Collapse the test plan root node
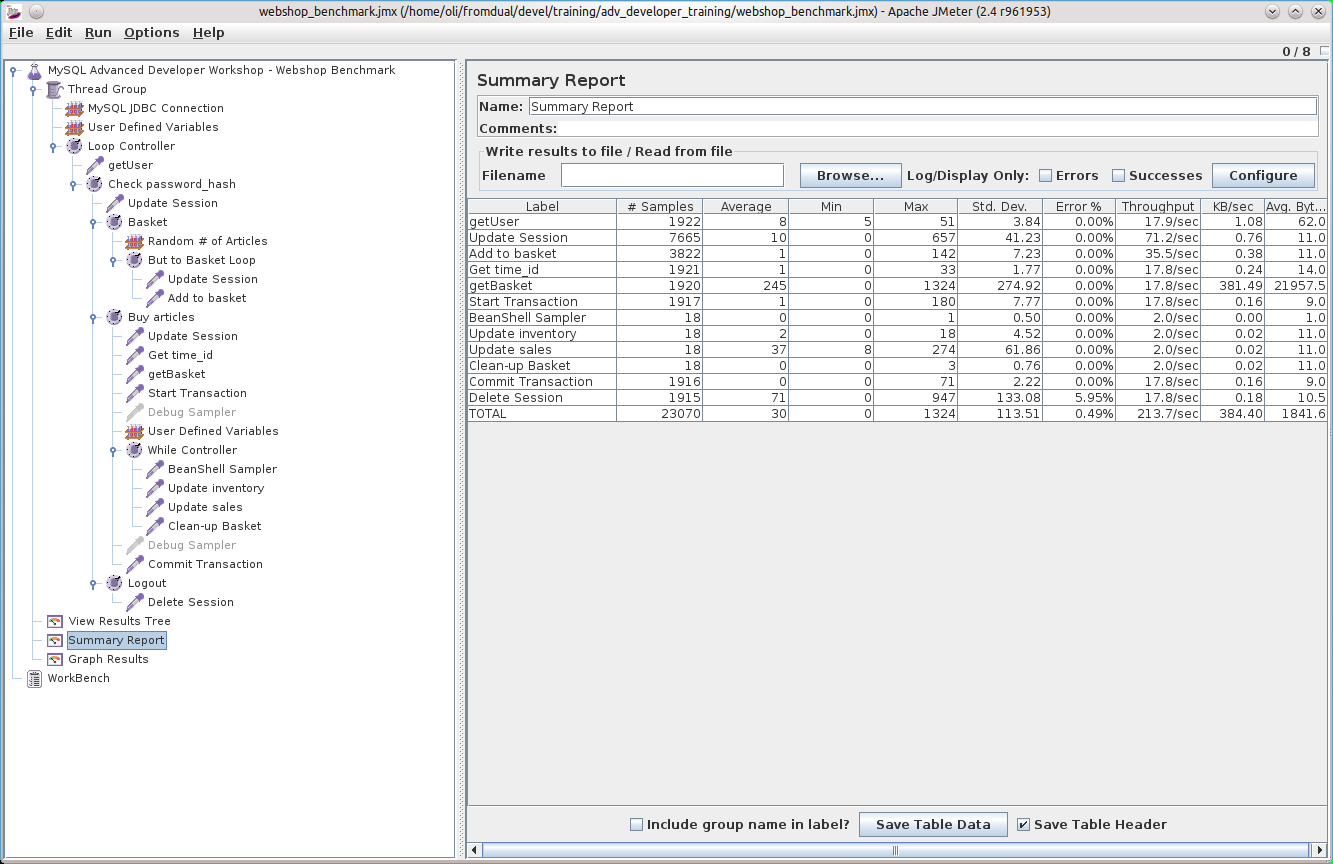This screenshot has height=864, width=1333. 13,70
